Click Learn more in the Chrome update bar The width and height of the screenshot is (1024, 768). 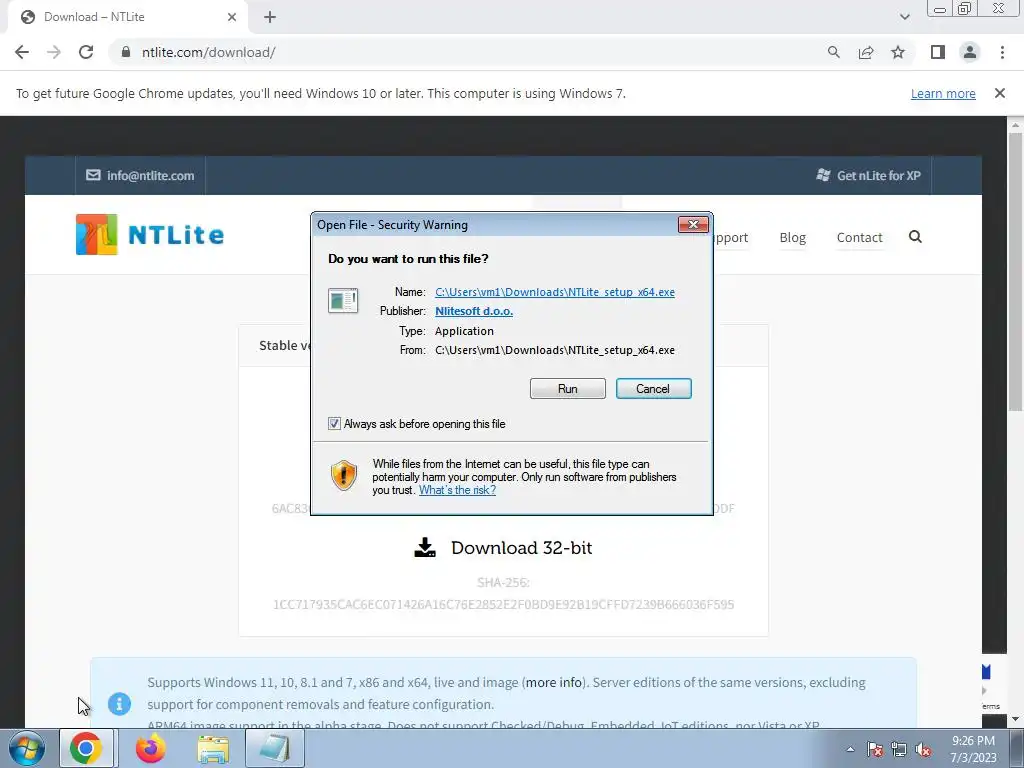(x=943, y=93)
